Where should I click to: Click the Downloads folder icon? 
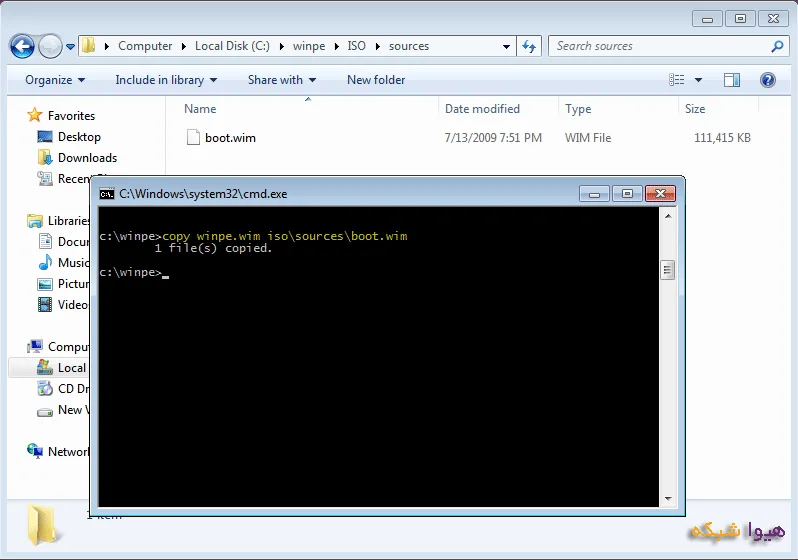tap(45, 158)
